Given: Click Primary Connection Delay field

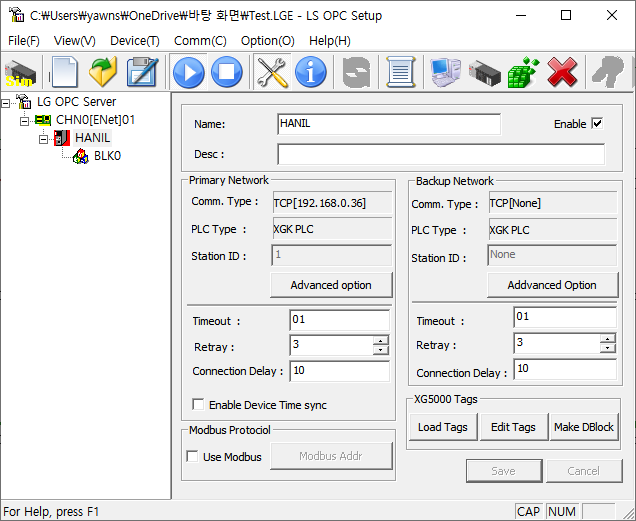Looking at the screenshot, I should (339, 371).
